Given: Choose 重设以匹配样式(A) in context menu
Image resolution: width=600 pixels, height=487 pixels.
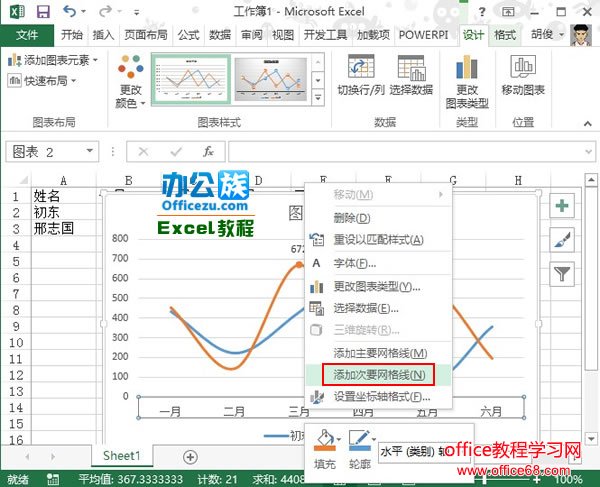Looking at the screenshot, I should tap(379, 240).
